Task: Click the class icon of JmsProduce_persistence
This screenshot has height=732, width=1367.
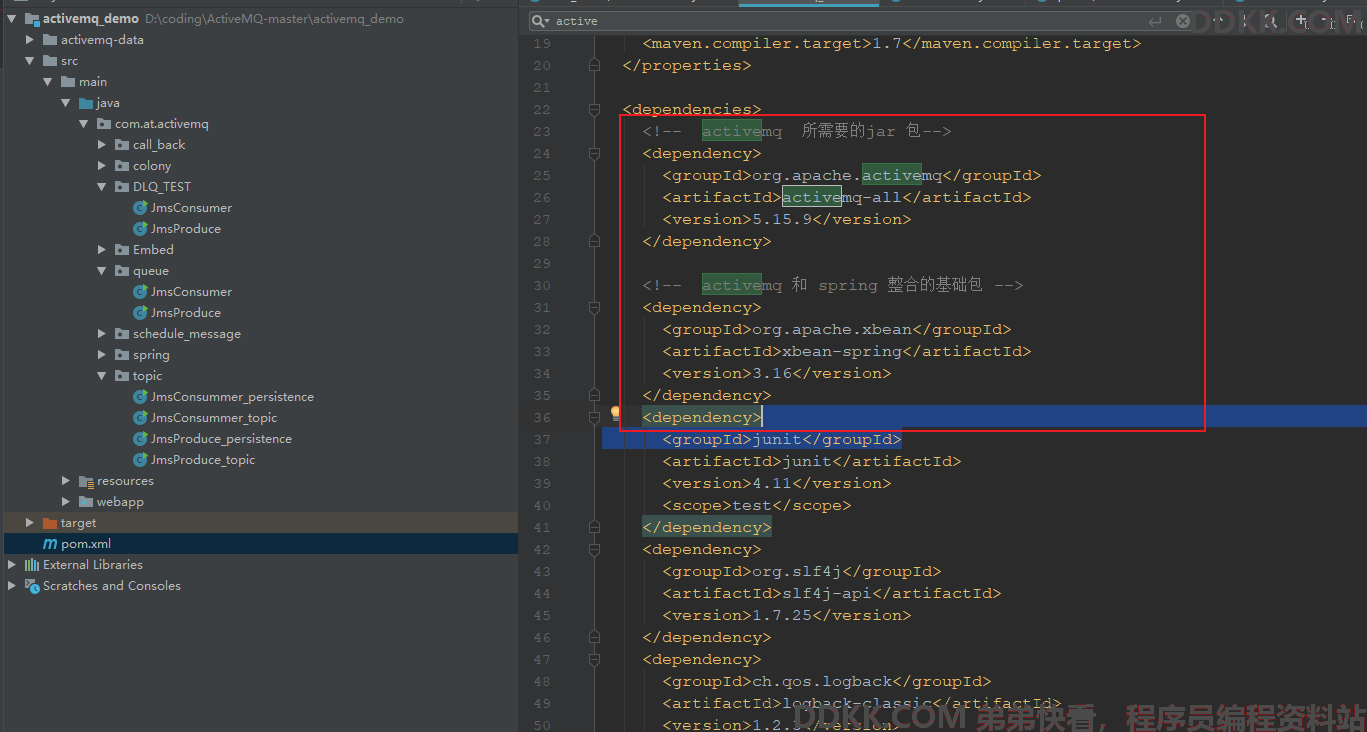Action: pyautogui.click(x=141, y=439)
